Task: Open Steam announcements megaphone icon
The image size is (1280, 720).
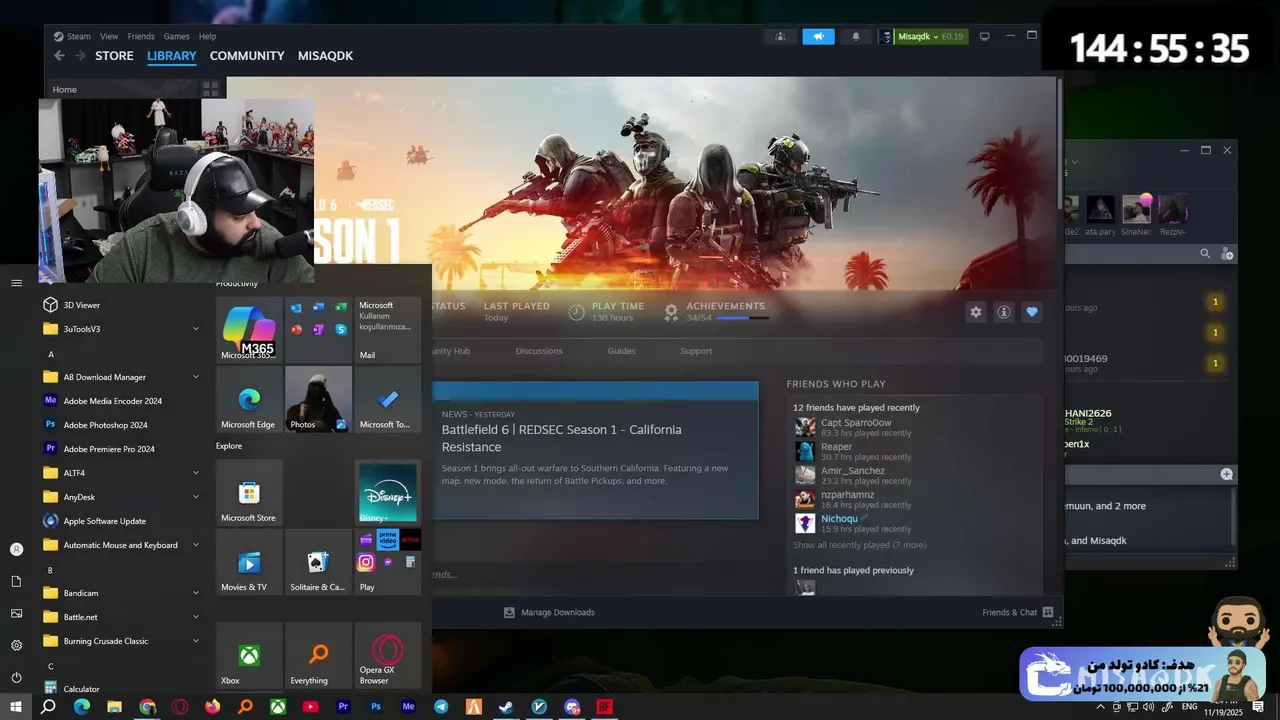Action: [x=818, y=36]
